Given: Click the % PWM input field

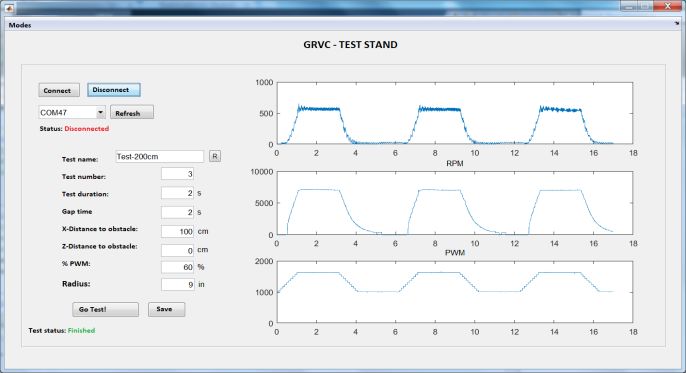Looking at the screenshot, I should pyautogui.click(x=177, y=267).
